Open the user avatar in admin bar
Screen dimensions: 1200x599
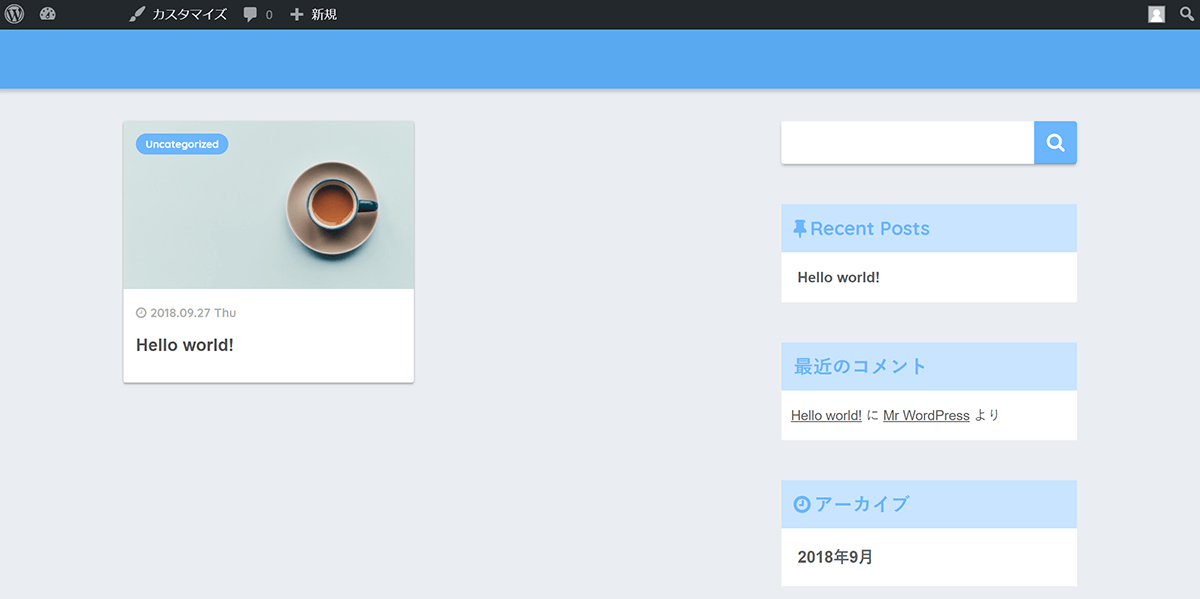coord(1157,14)
